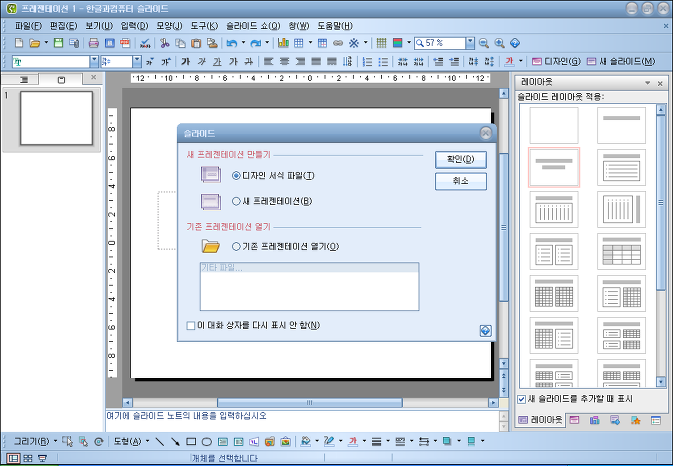673x466 pixels.
Task: Toggle the display grid icon
Action: tap(381, 43)
